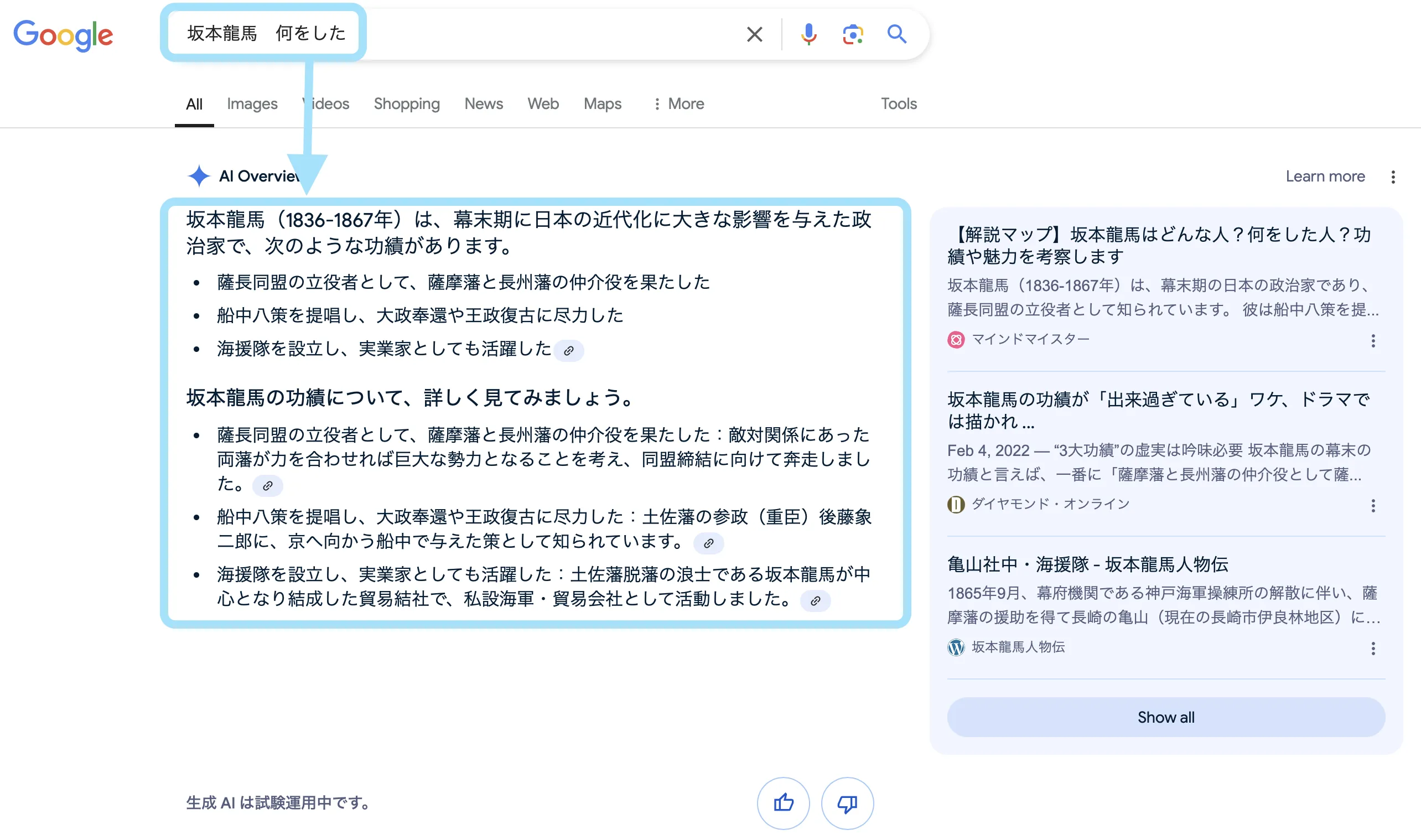Viewport: 1421px width, 840px height.
Task: Click the ダイヤモンド・オンライン site favicon
Action: click(x=956, y=504)
